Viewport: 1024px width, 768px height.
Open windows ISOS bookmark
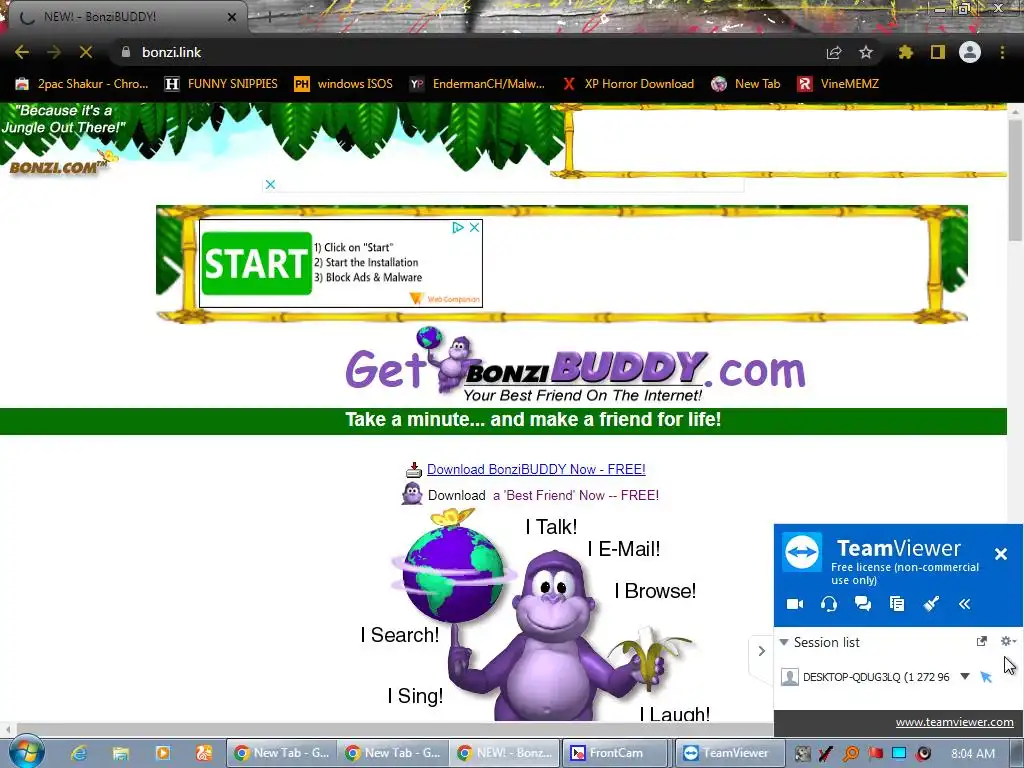[344, 84]
